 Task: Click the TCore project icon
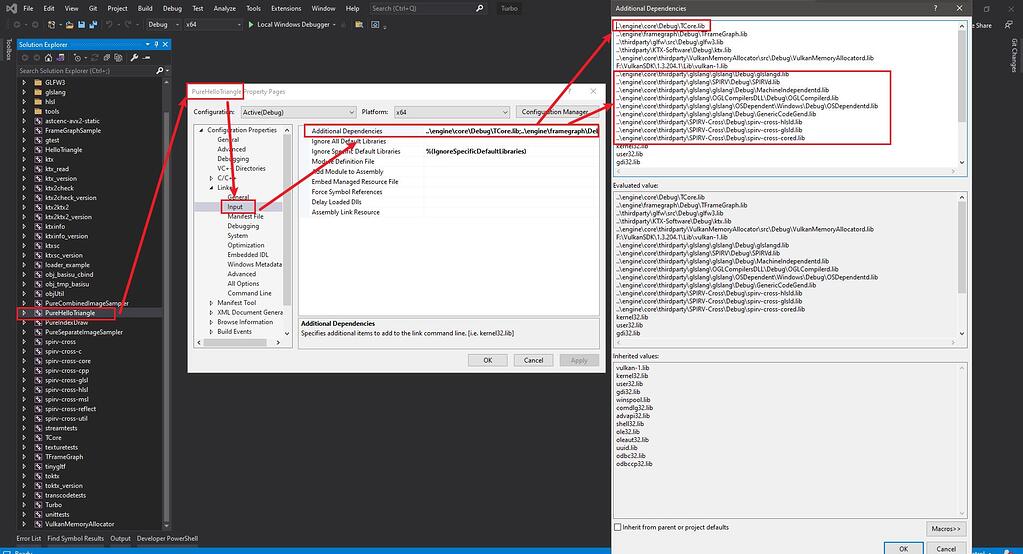(38, 438)
